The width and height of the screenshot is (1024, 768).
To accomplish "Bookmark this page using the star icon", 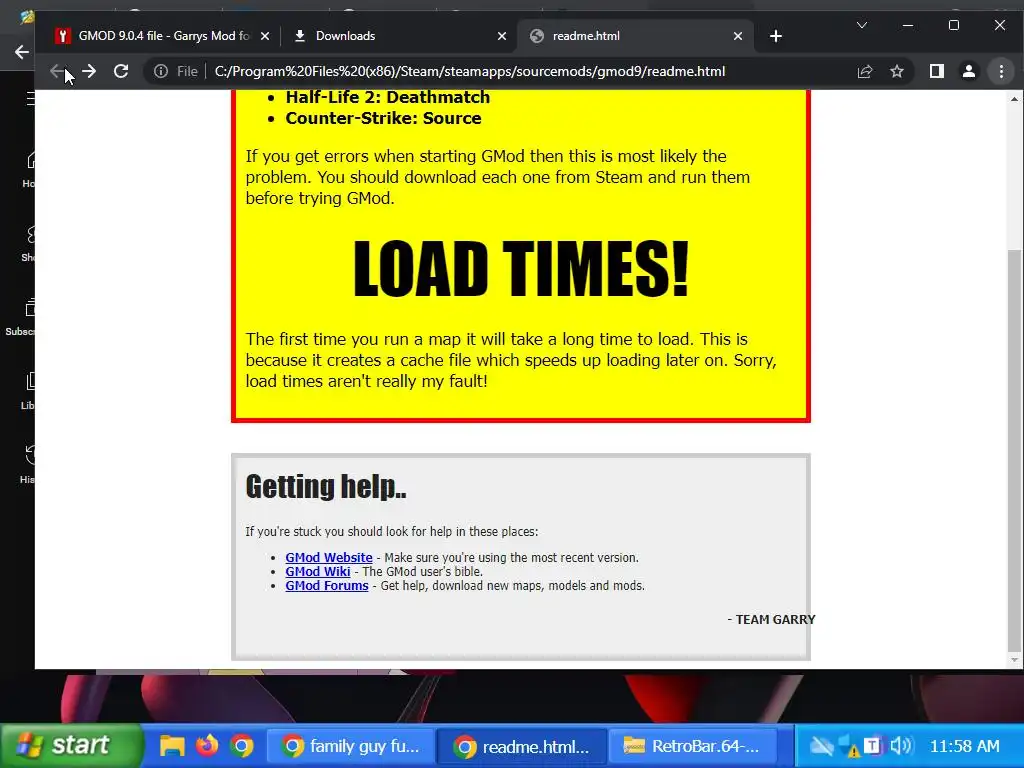I will [897, 71].
